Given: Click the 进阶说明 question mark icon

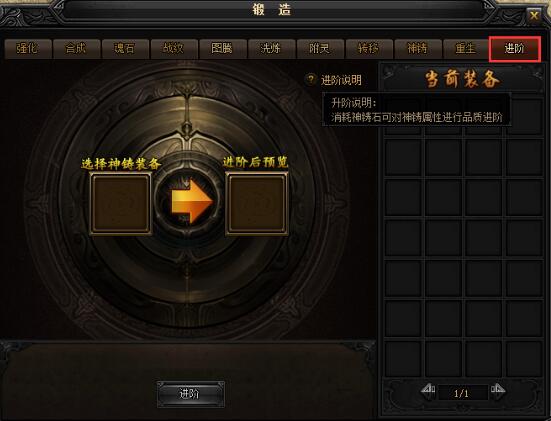Looking at the screenshot, I should click(310, 80).
